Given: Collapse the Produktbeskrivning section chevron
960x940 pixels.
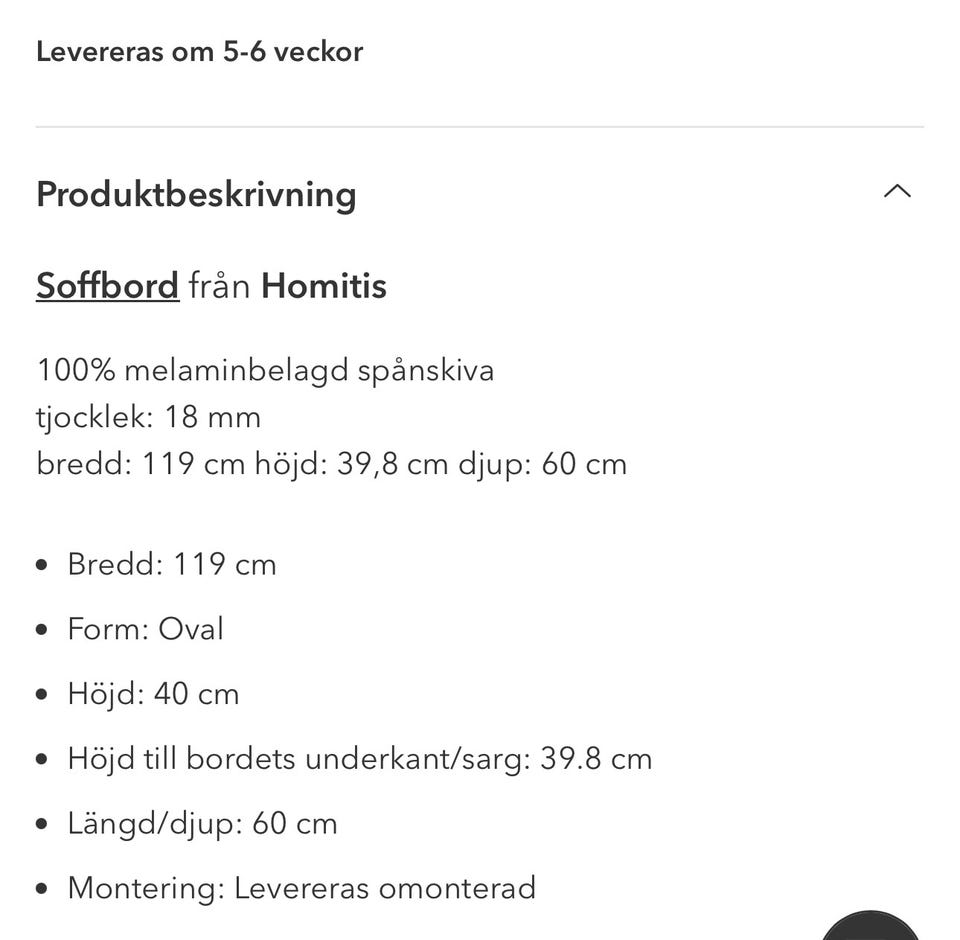Looking at the screenshot, I should click(897, 192).
